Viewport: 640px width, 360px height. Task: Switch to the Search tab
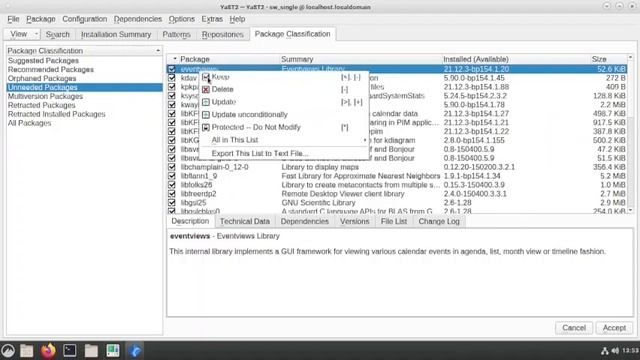tap(58, 35)
